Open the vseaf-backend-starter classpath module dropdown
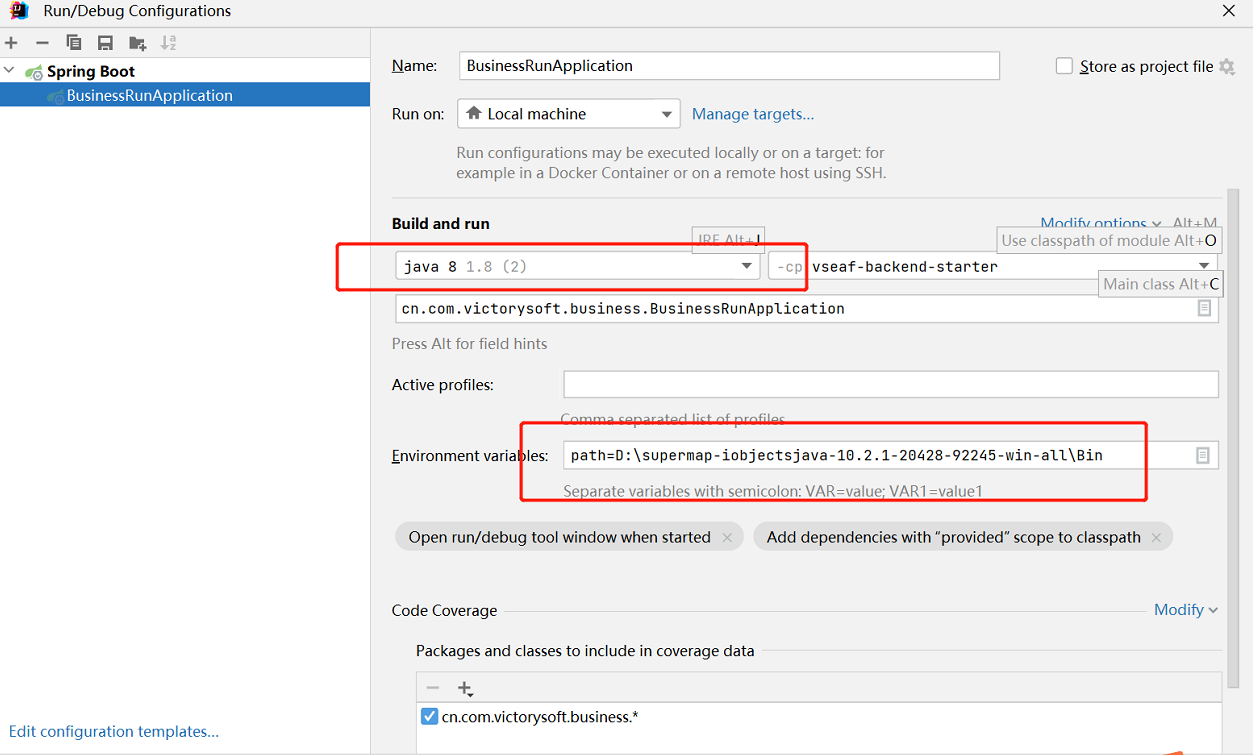Image resolution: width=1253 pixels, height=755 pixels. click(x=1204, y=266)
